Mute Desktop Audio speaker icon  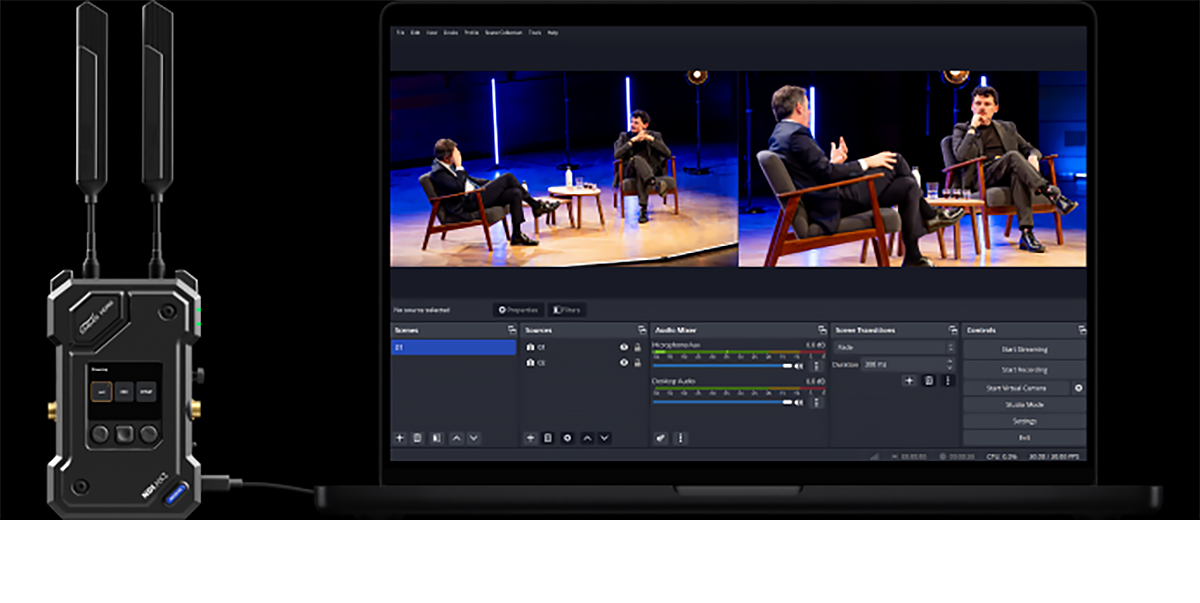(799, 403)
